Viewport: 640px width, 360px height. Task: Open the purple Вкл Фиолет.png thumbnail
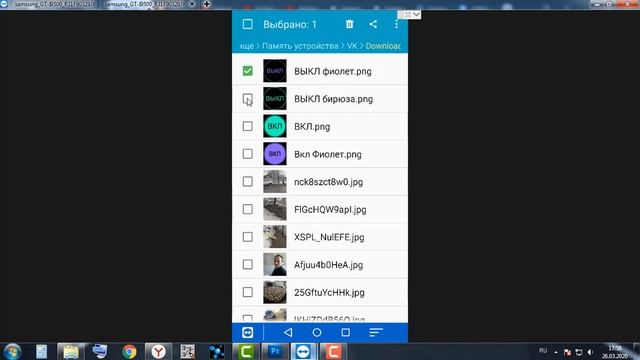click(275, 154)
